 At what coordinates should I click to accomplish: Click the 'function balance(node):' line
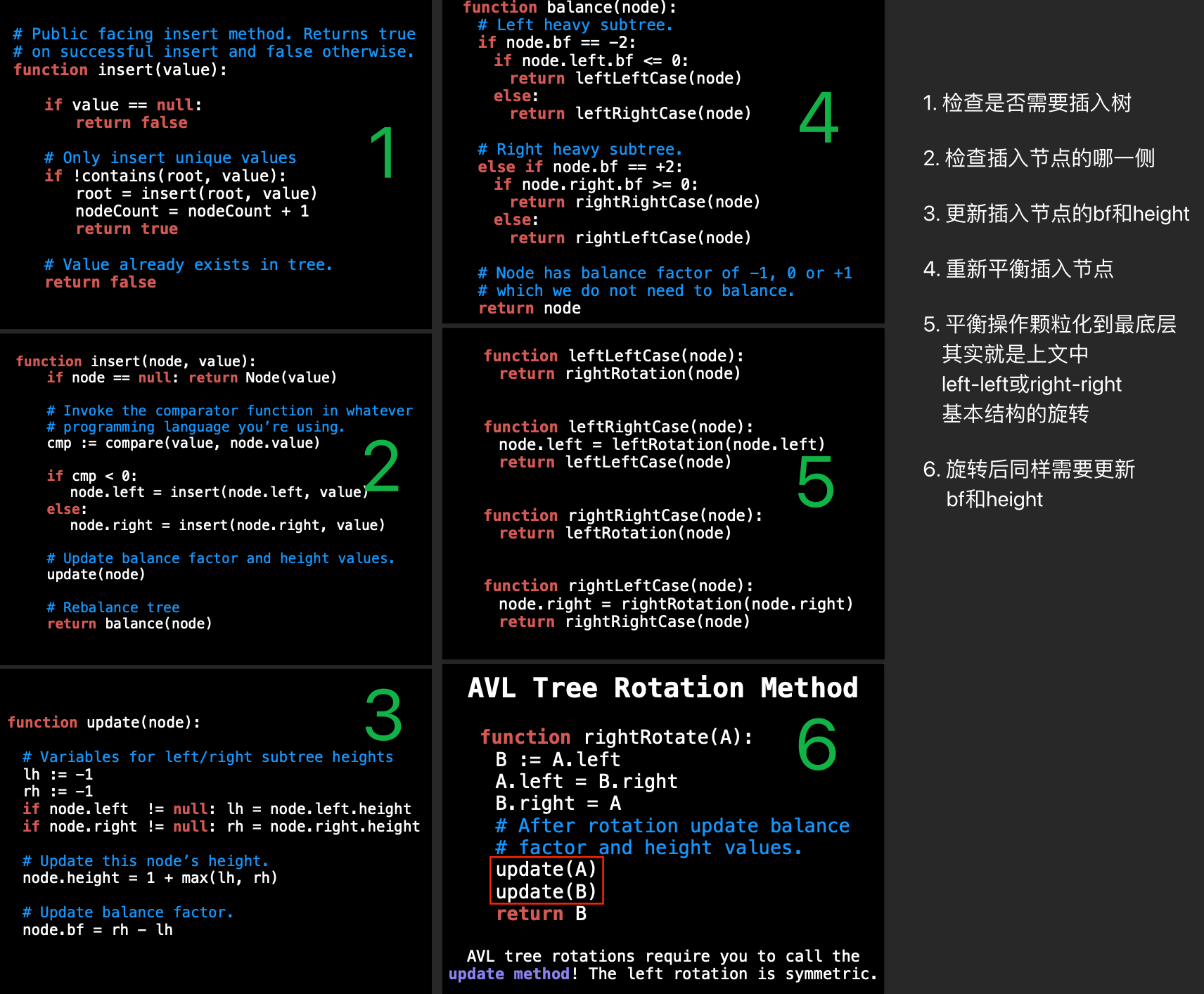pyautogui.click(x=570, y=8)
